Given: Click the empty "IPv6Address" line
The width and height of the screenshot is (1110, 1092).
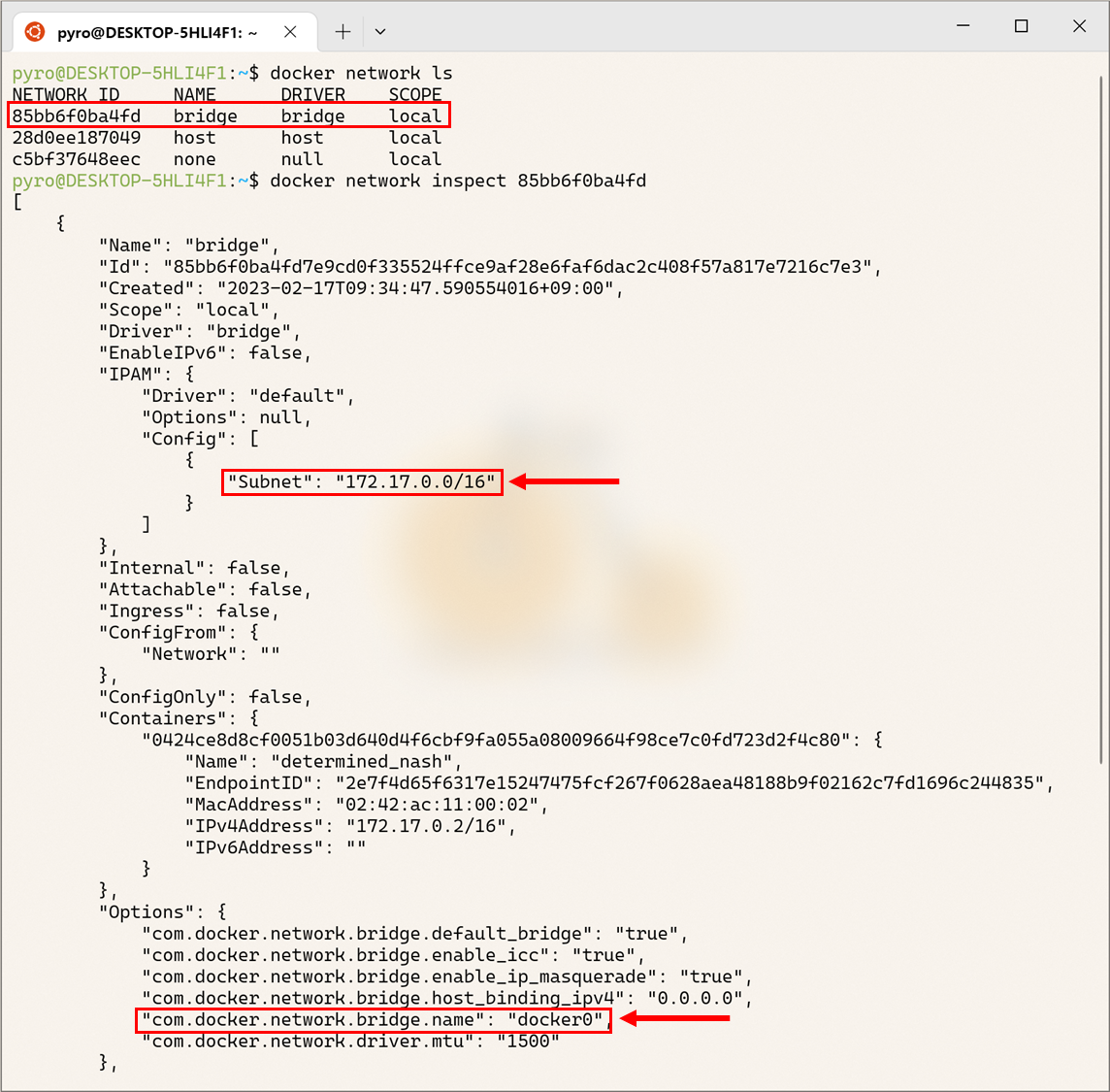Looking at the screenshot, I should pyautogui.click(x=276, y=847).
